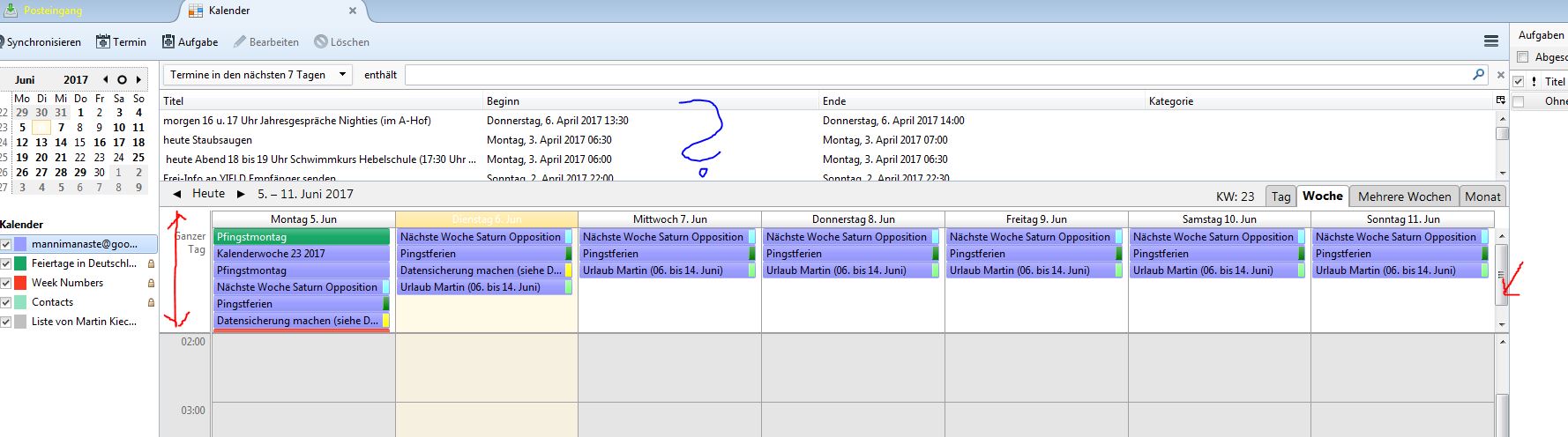1568x437 pixels.
Task: Open the column picker in the event list
Action: tap(1501, 100)
